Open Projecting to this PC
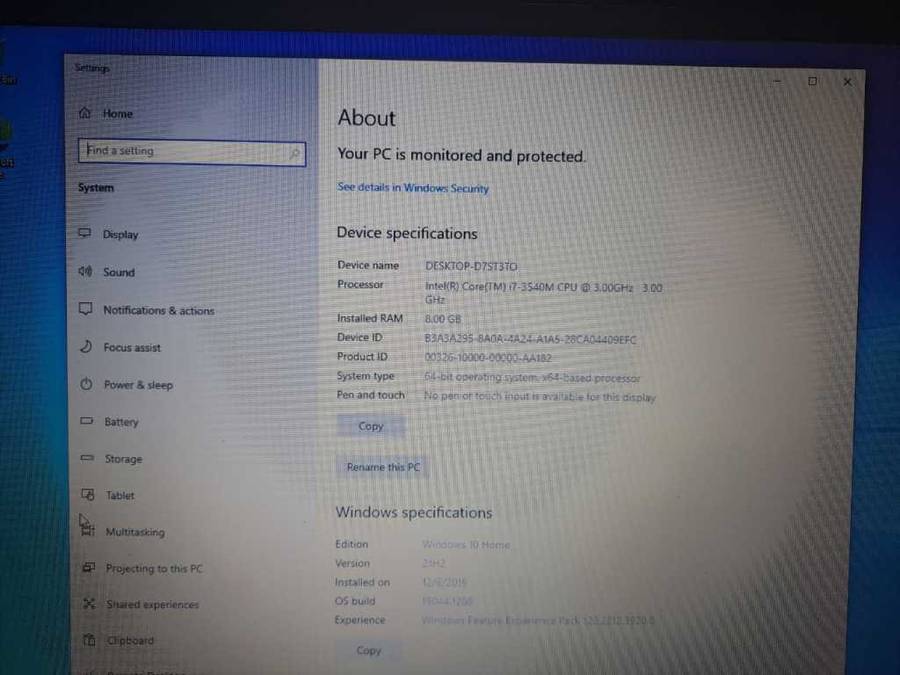Image resolution: width=900 pixels, height=675 pixels. pyautogui.click(x=153, y=568)
